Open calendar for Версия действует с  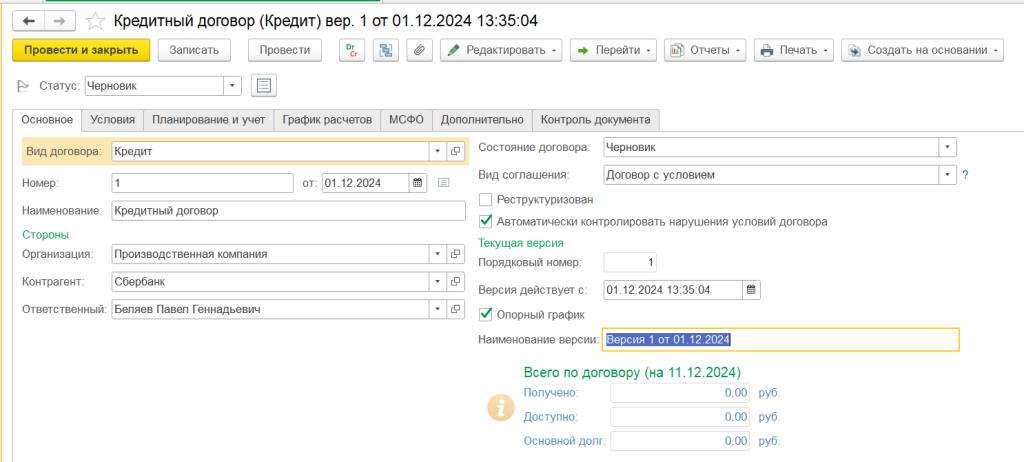(x=751, y=289)
